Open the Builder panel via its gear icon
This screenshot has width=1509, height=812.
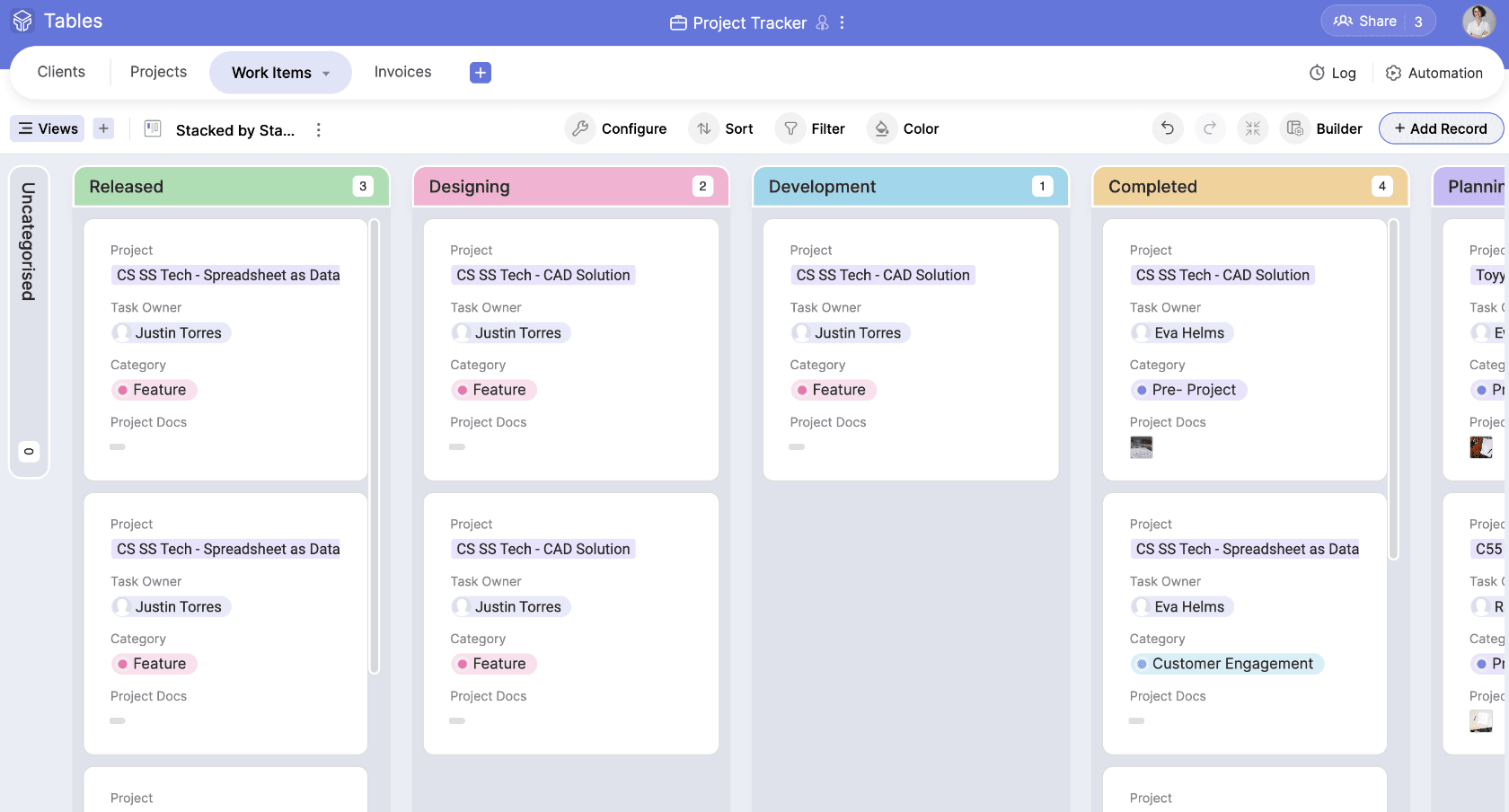1294,128
